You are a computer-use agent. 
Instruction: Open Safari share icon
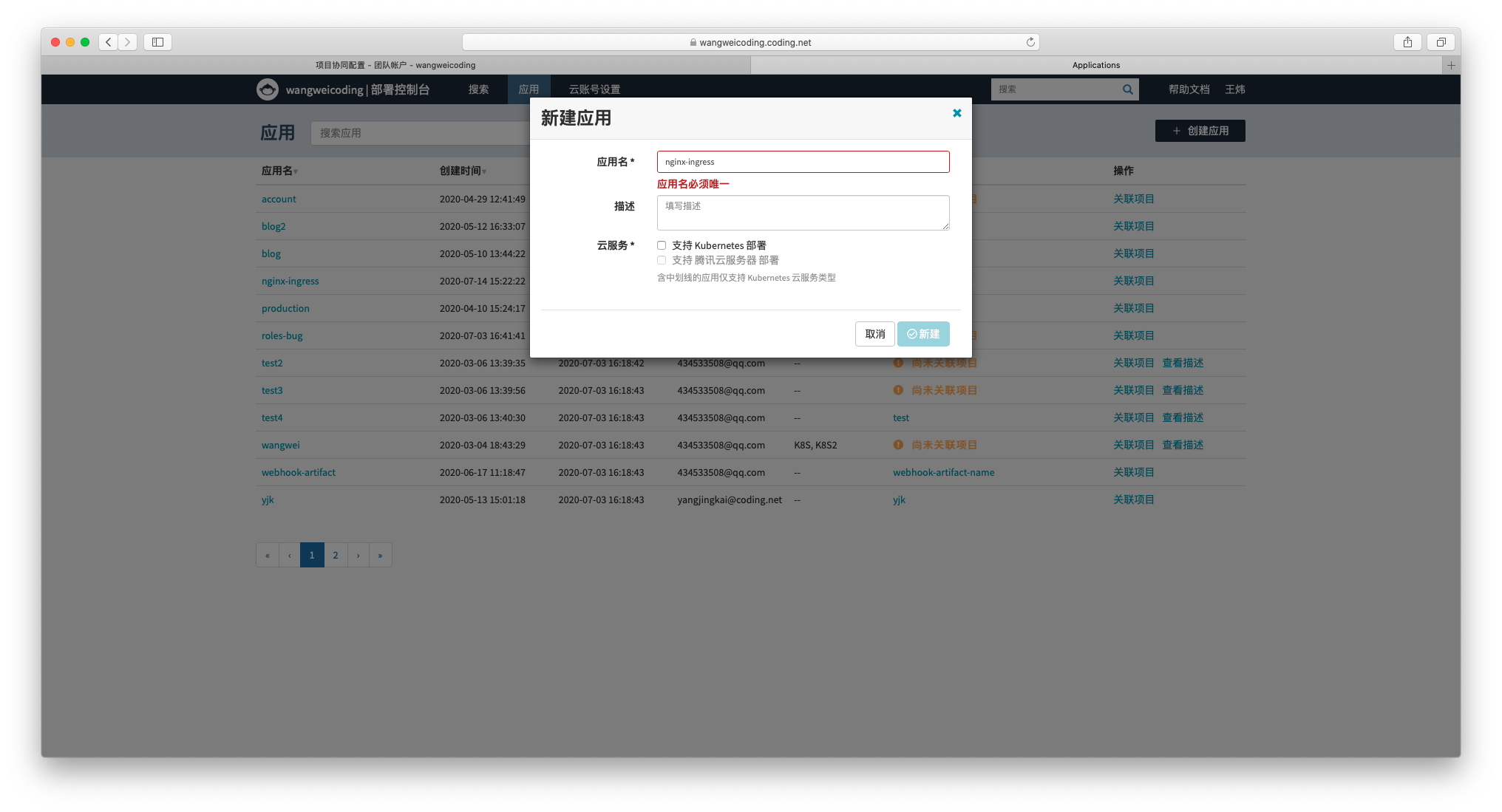[1407, 42]
